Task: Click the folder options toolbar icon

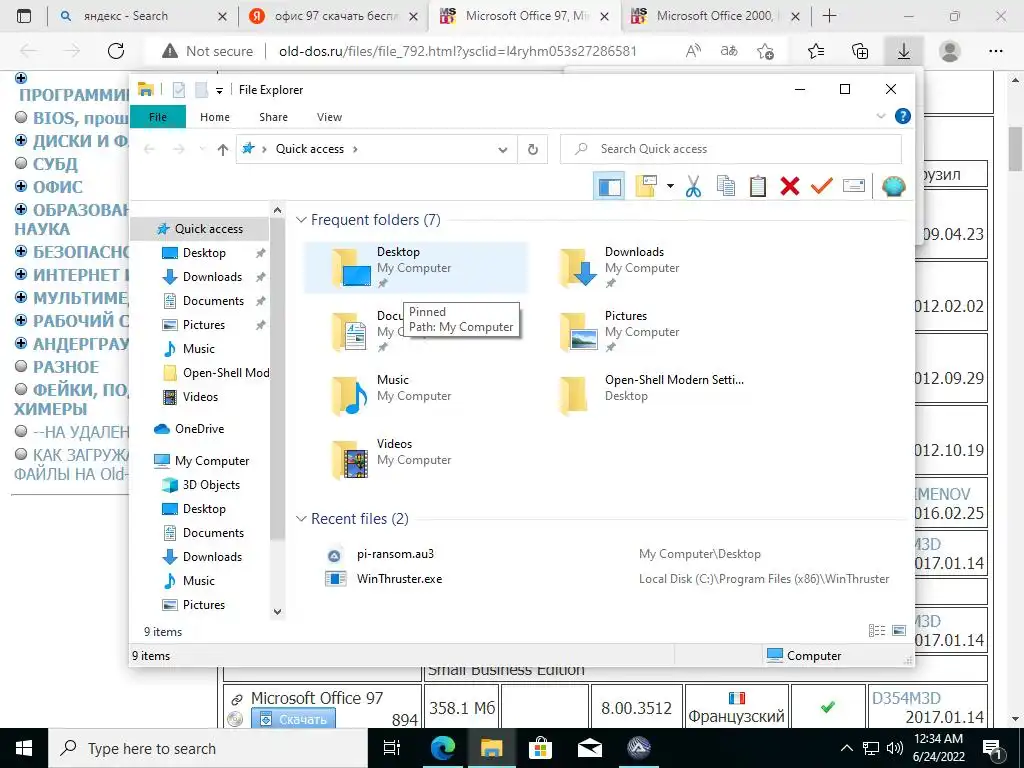Action: pyautogui.click(x=646, y=186)
